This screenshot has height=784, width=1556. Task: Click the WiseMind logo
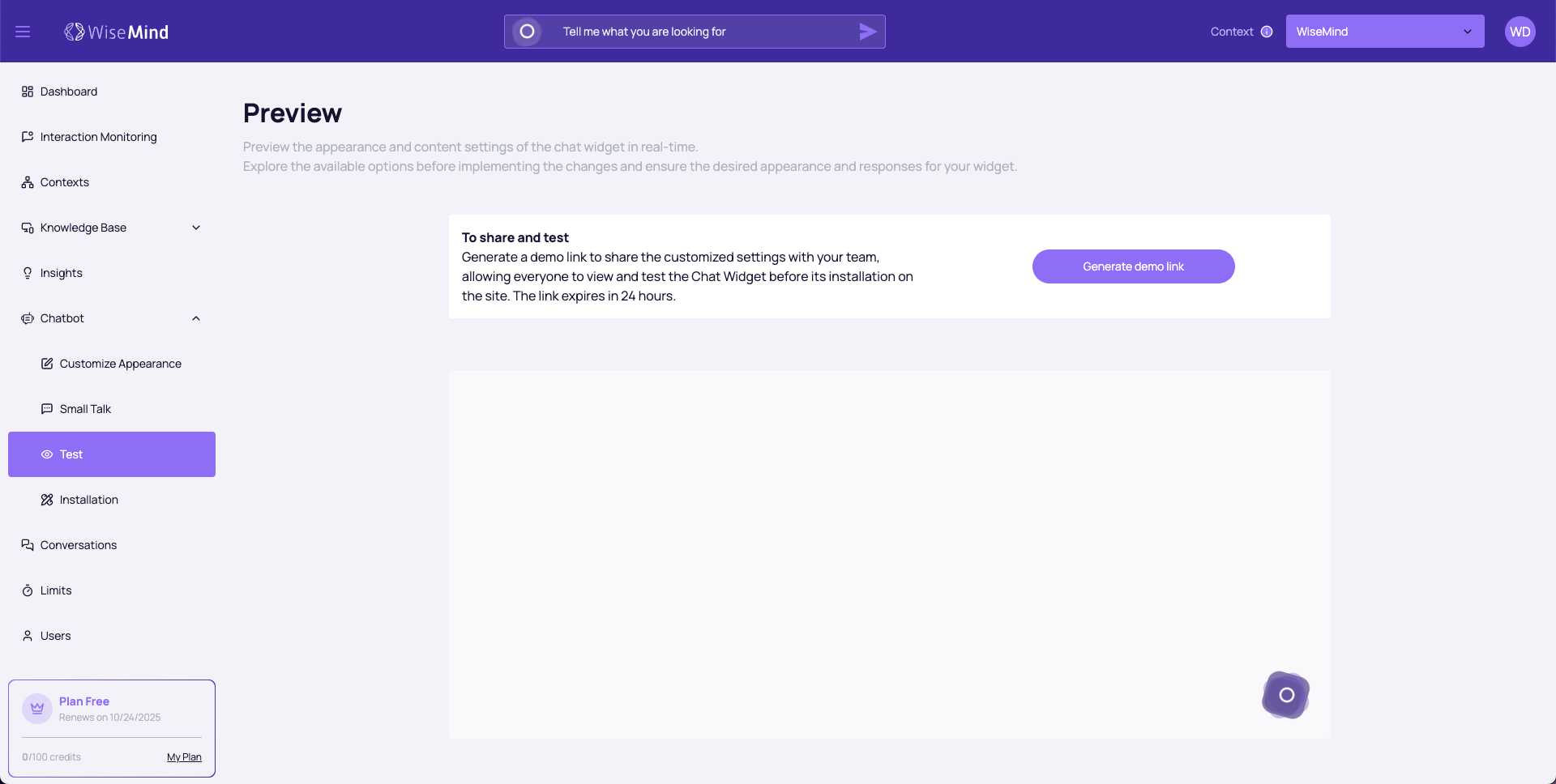coord(117,32)
